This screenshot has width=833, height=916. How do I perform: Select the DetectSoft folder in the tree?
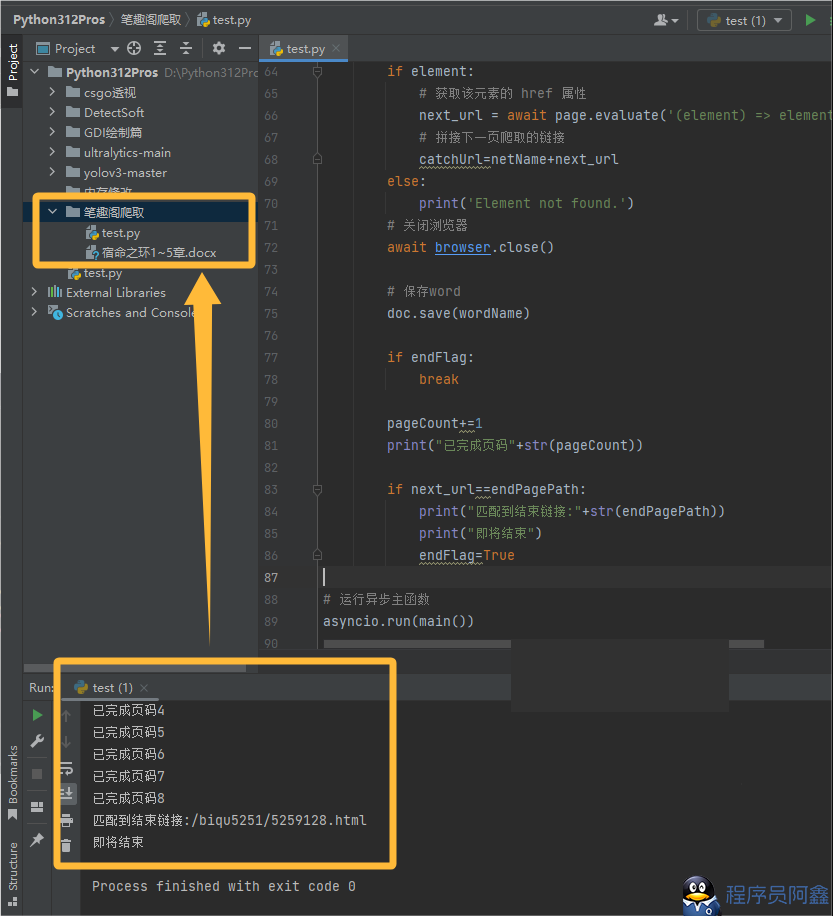tap(113, 112)
